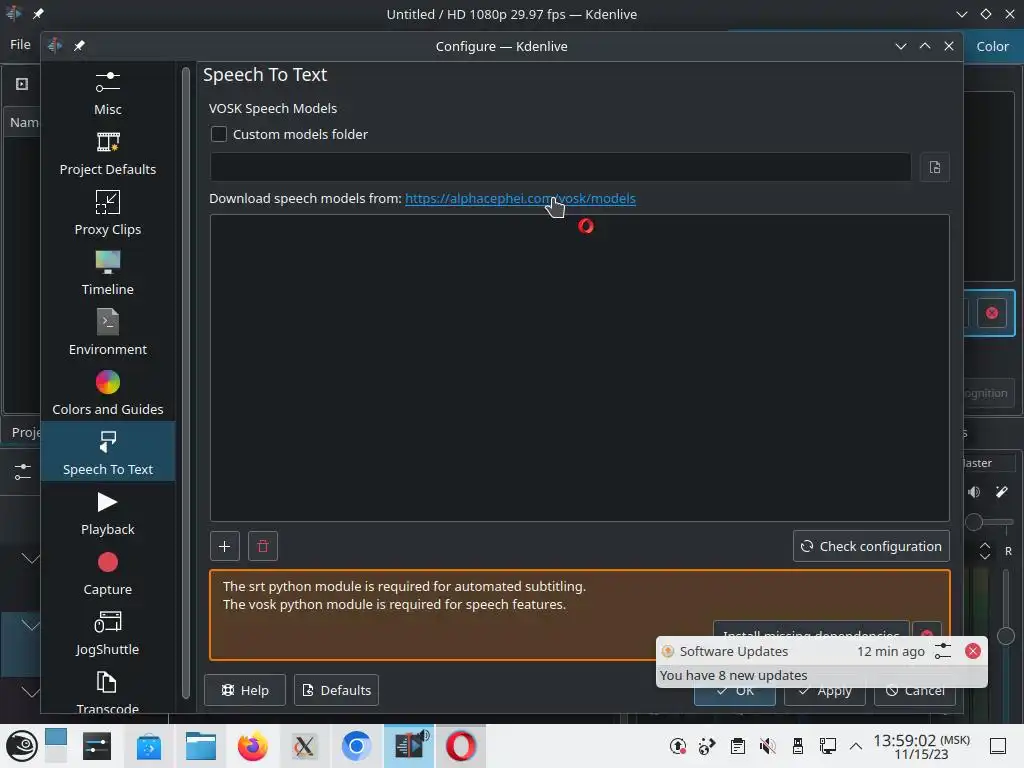Switch to the Color layout tab
Screen dimensions: 1024x768
tap(992, 46)
